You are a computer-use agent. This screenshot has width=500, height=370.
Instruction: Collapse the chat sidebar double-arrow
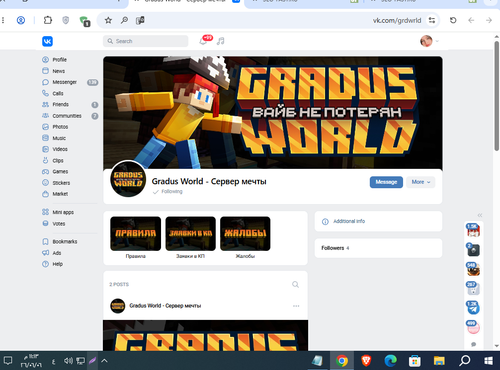(480, 215)
